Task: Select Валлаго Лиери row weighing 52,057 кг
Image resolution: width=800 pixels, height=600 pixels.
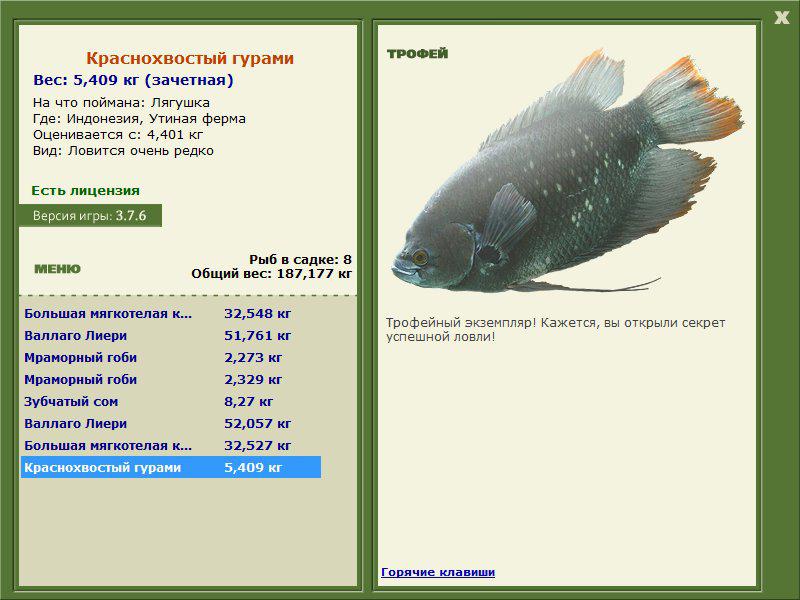Action: (x=171, y=423)
